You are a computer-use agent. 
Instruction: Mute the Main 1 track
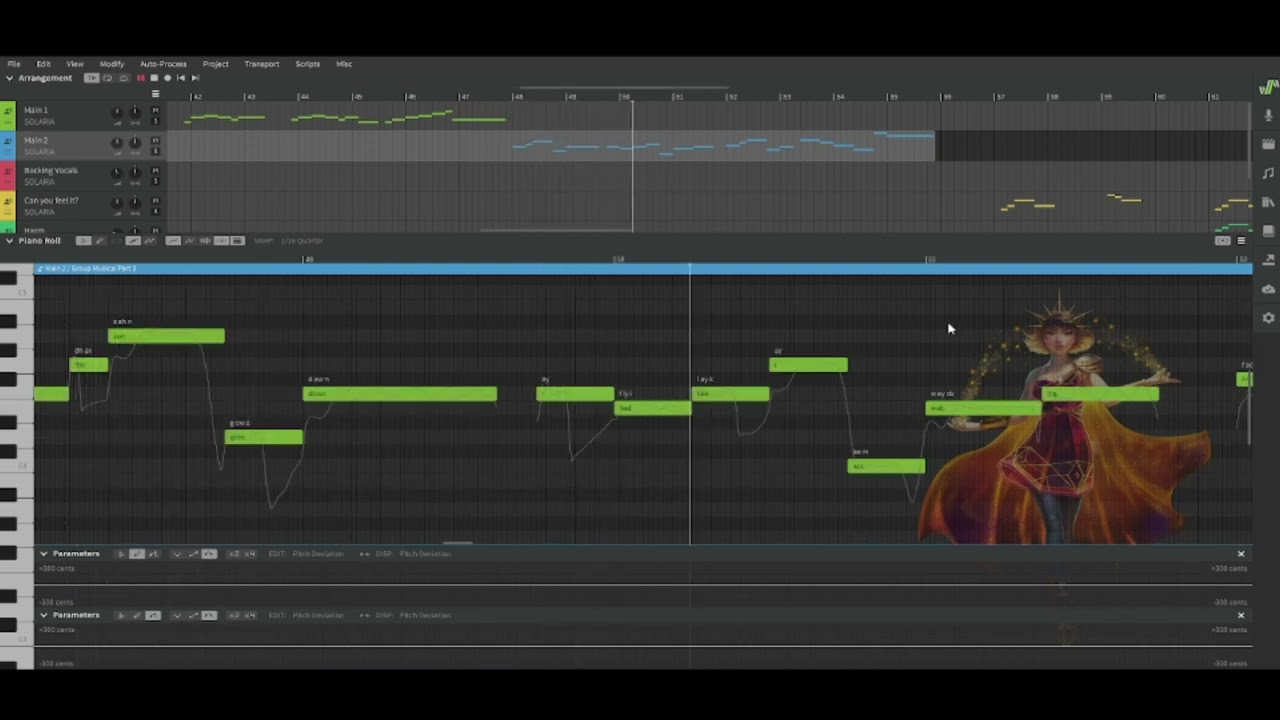coord(155,110)
